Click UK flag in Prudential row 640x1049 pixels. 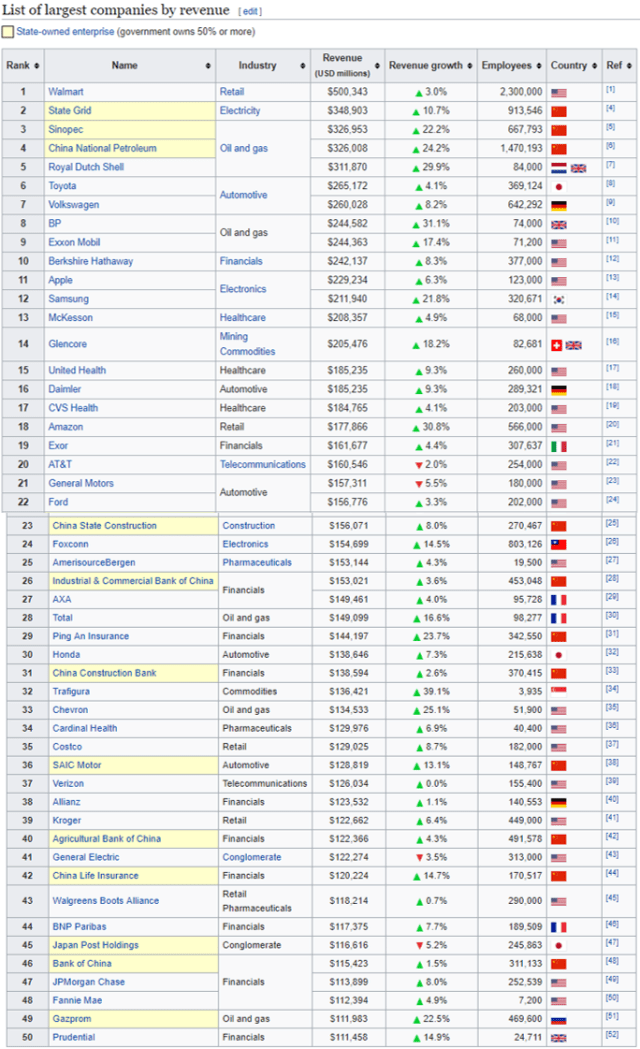point(558,1038)
